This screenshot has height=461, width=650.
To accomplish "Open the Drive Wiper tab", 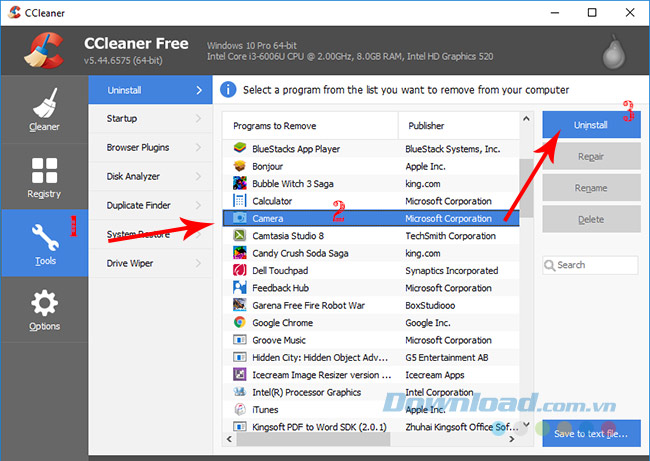I will pyautogui.click(x=150, y=263).
